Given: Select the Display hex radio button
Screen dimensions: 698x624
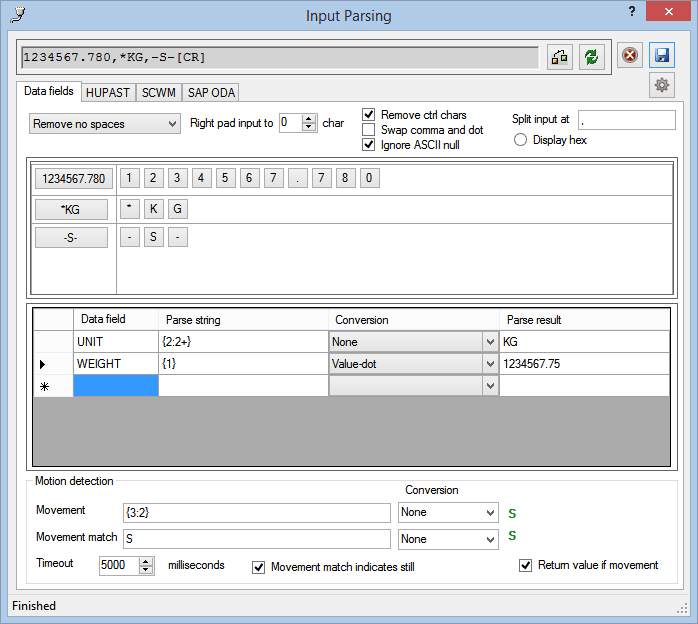Looking at the screenshot, I should tap(520, 140).
